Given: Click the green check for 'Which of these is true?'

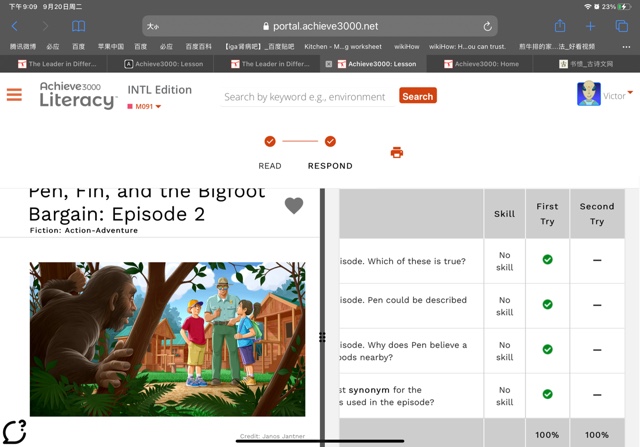Looking at the screenshot, I should pos(547,259).
